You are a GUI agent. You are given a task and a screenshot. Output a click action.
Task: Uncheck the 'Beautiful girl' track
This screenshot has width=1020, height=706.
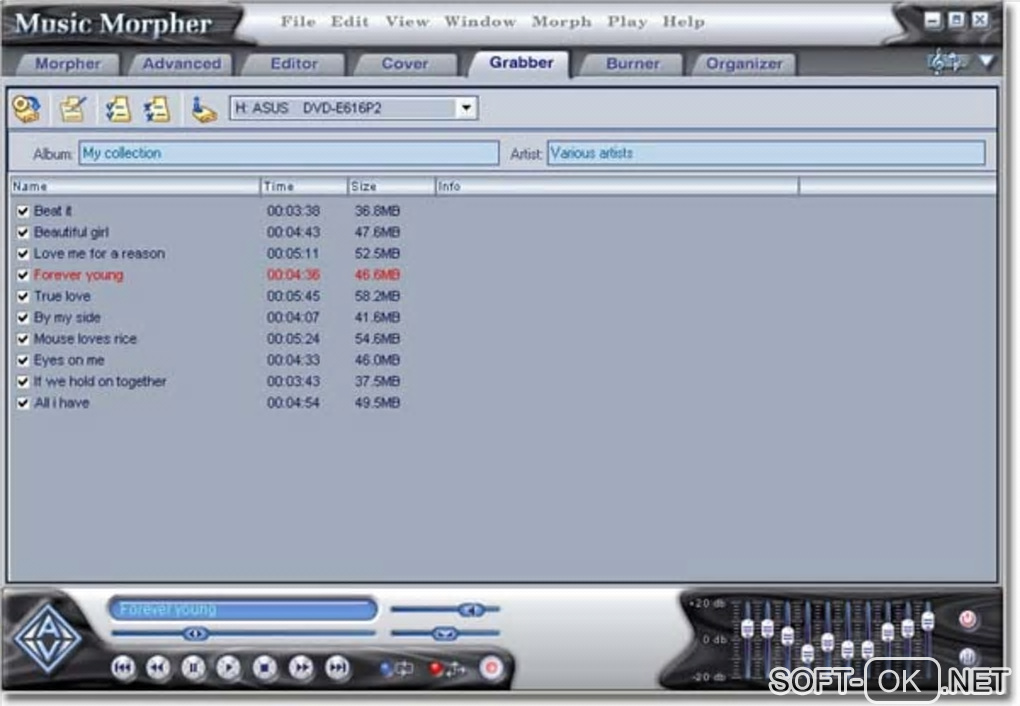pyautogui.click(x=23, y=233)
